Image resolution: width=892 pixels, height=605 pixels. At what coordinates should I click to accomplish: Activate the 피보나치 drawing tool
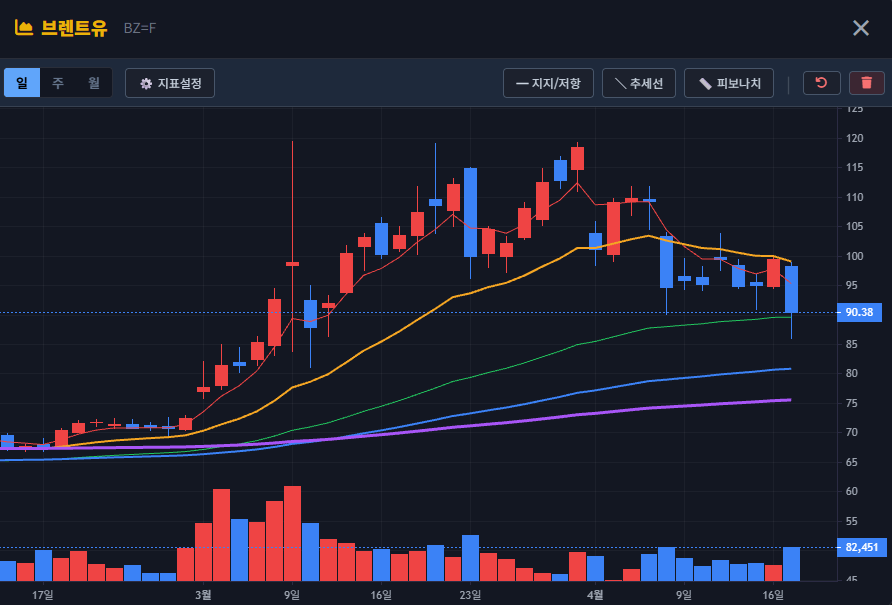729,83
